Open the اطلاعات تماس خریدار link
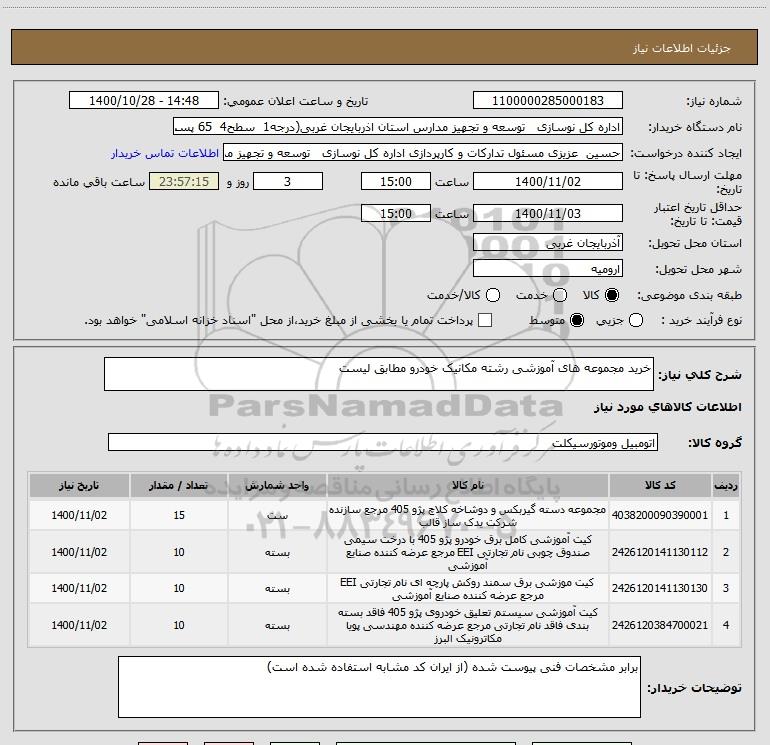770x745 pixels. coord(165,153)
